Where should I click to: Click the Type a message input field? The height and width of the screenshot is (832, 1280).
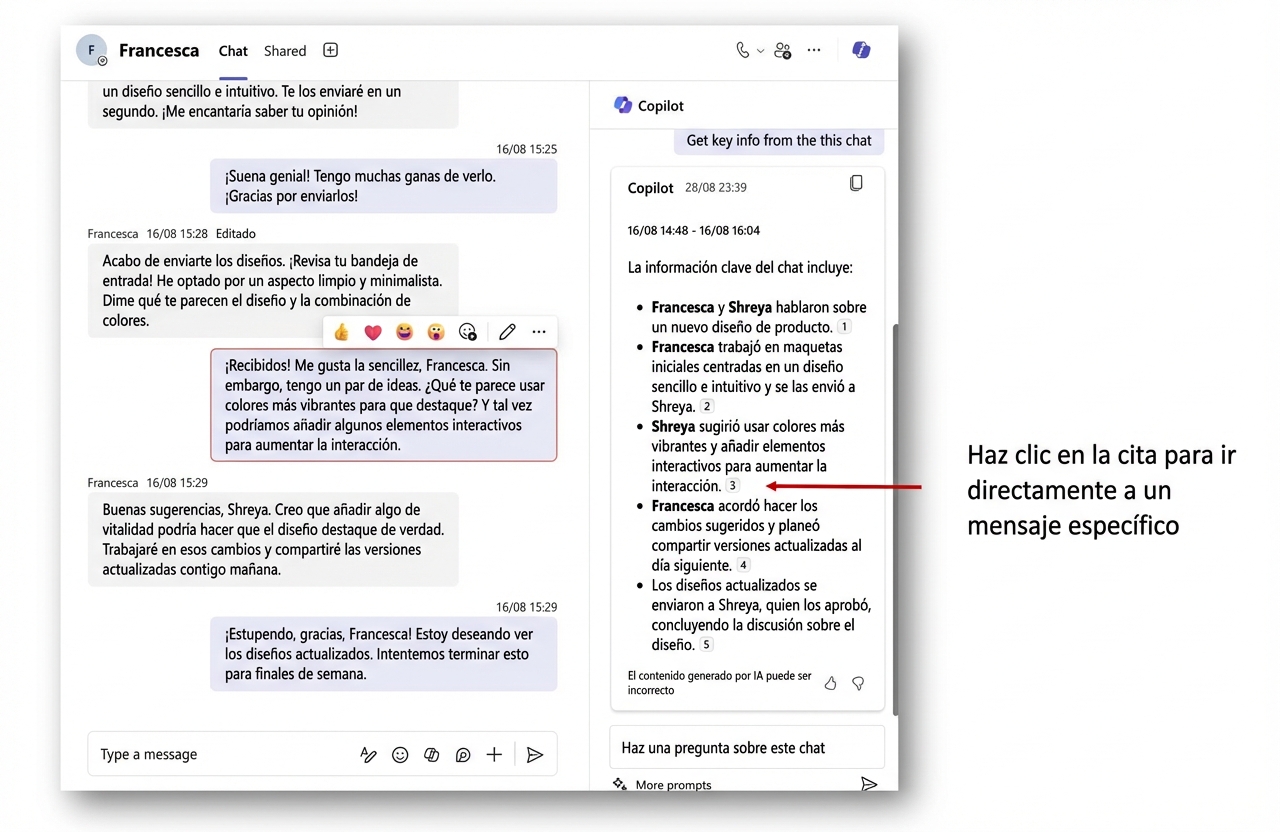(200, 754)
